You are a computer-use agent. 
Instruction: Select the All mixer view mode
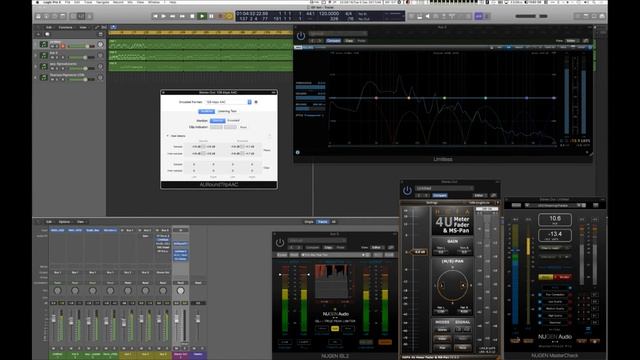point(333,222)
